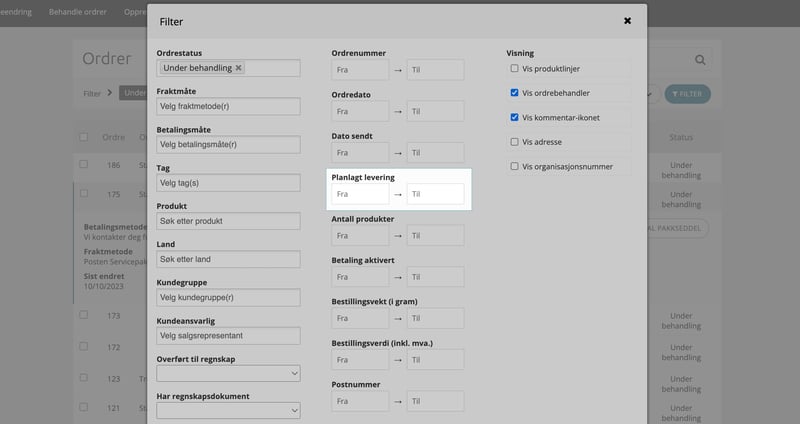The height and width of the screenshot is (424, 800).
Task: Click 'Ordredato' Fra date field
Action: point(360,112)
